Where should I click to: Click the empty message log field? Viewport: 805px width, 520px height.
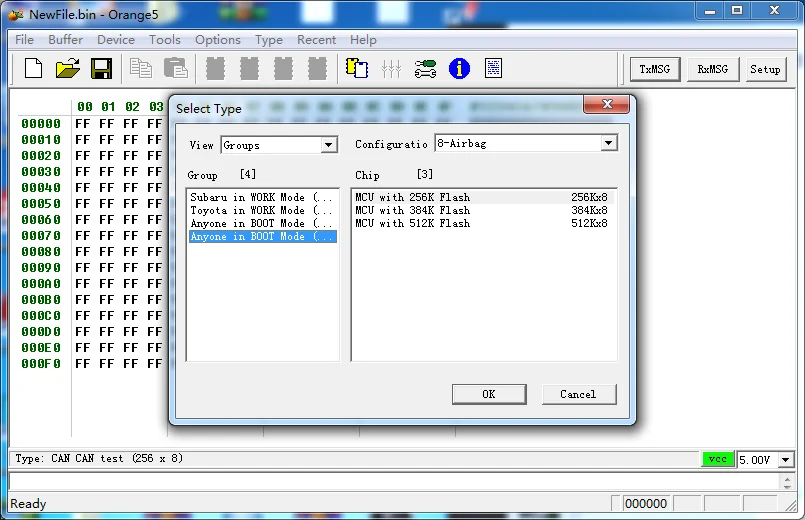(x=394, y=482)
